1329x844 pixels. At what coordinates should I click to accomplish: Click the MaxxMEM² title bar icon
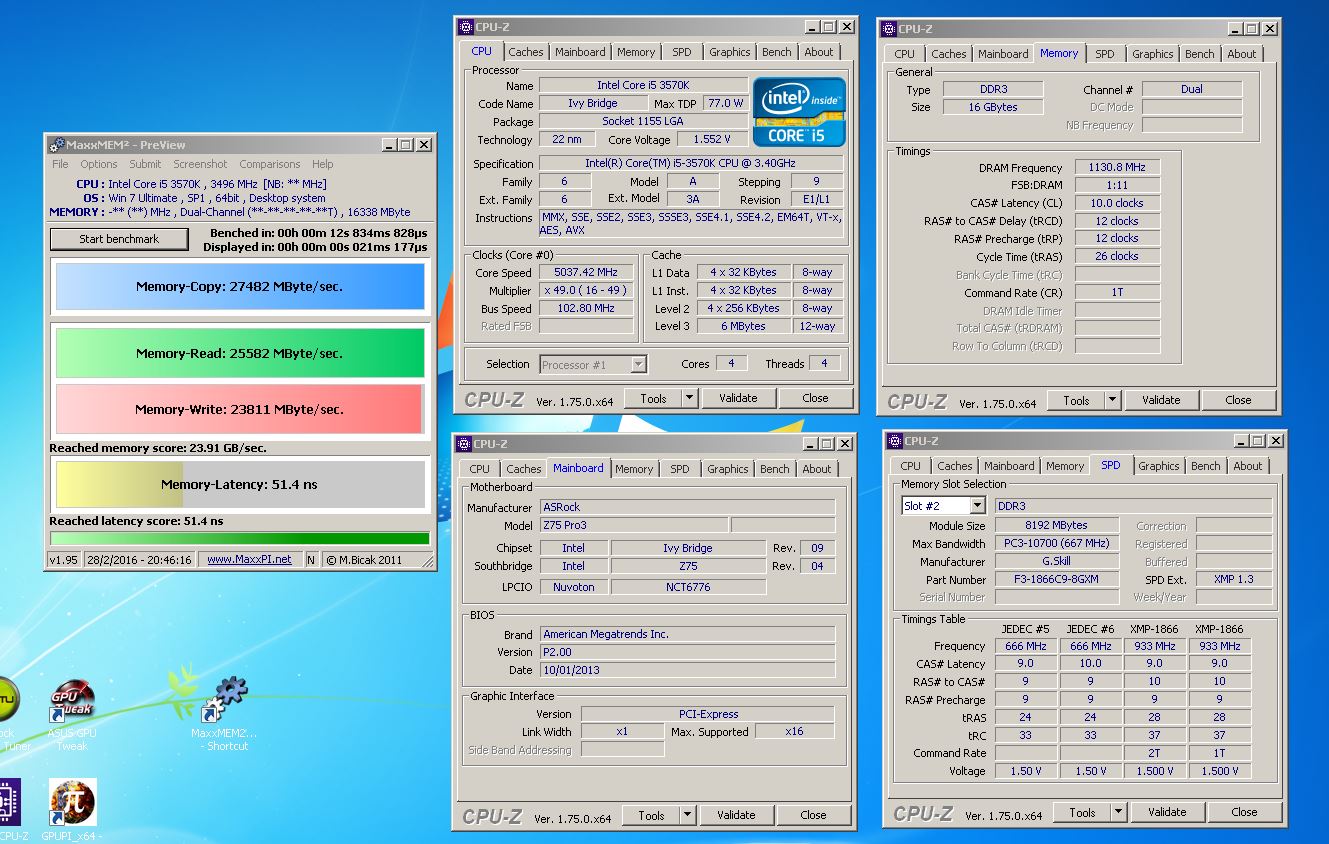tap(57, 145)
